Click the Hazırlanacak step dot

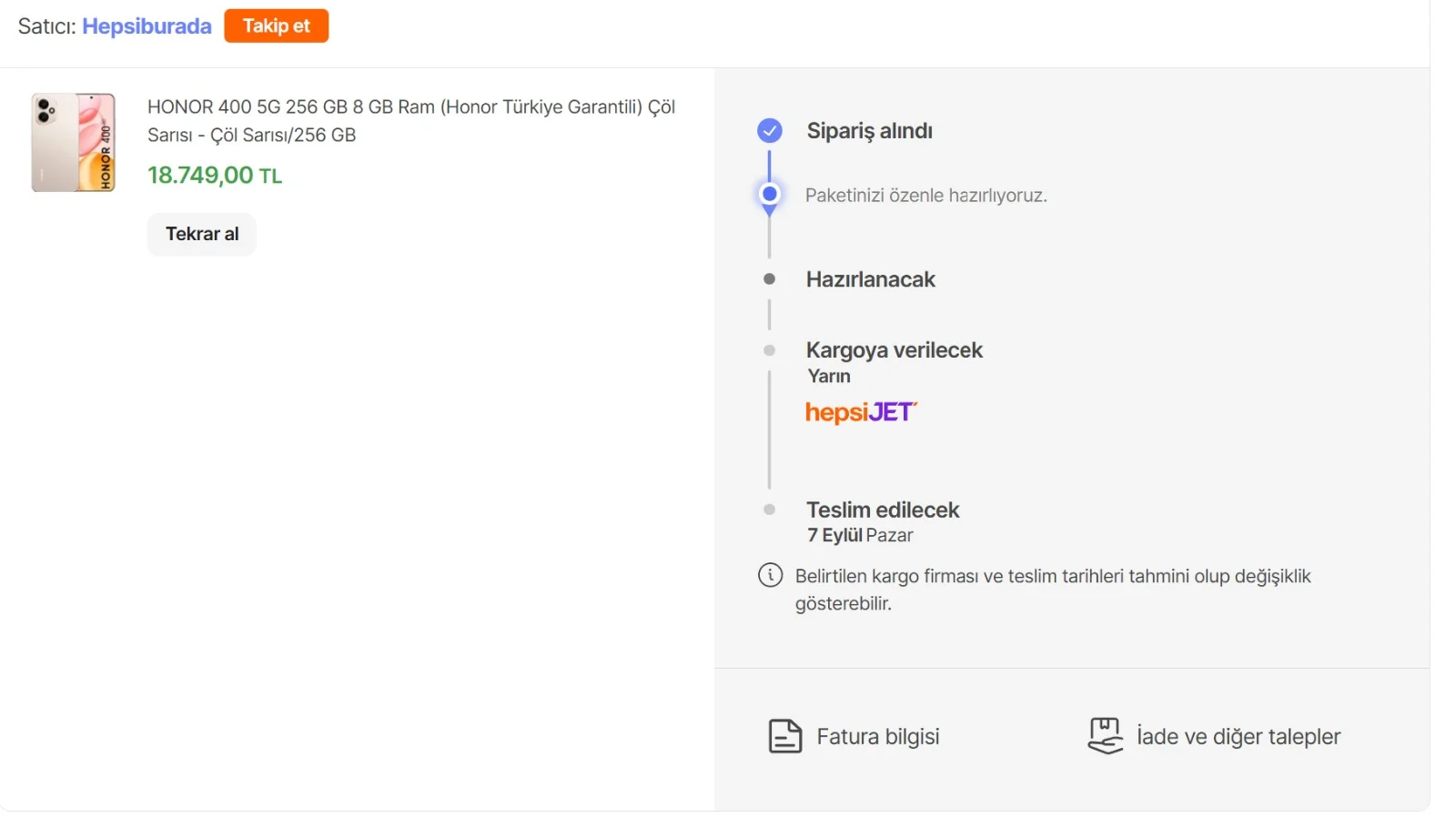click(x=770, y=279)
